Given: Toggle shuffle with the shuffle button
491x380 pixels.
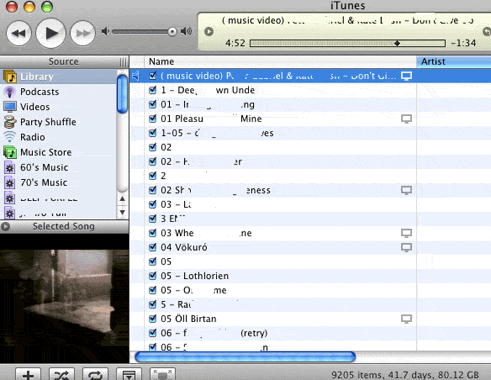Looking at the screenshot, I should click(x=62, y=375).
